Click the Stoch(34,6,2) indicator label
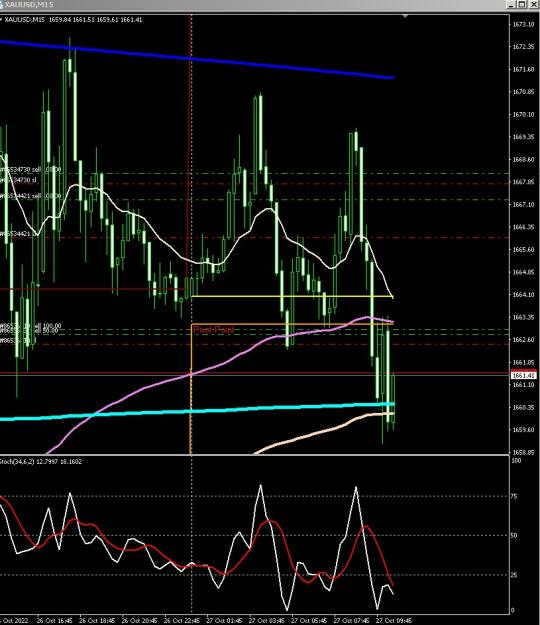Image resolution: width=540 pixels, height=625 pixels. 41,462
